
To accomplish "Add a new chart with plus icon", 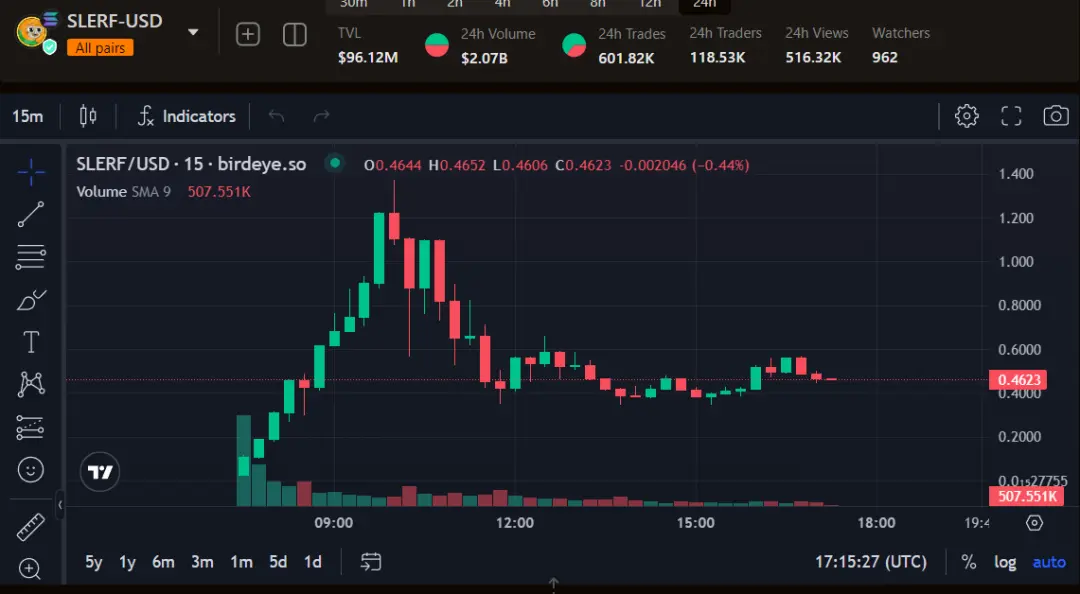I will (248, 34).
